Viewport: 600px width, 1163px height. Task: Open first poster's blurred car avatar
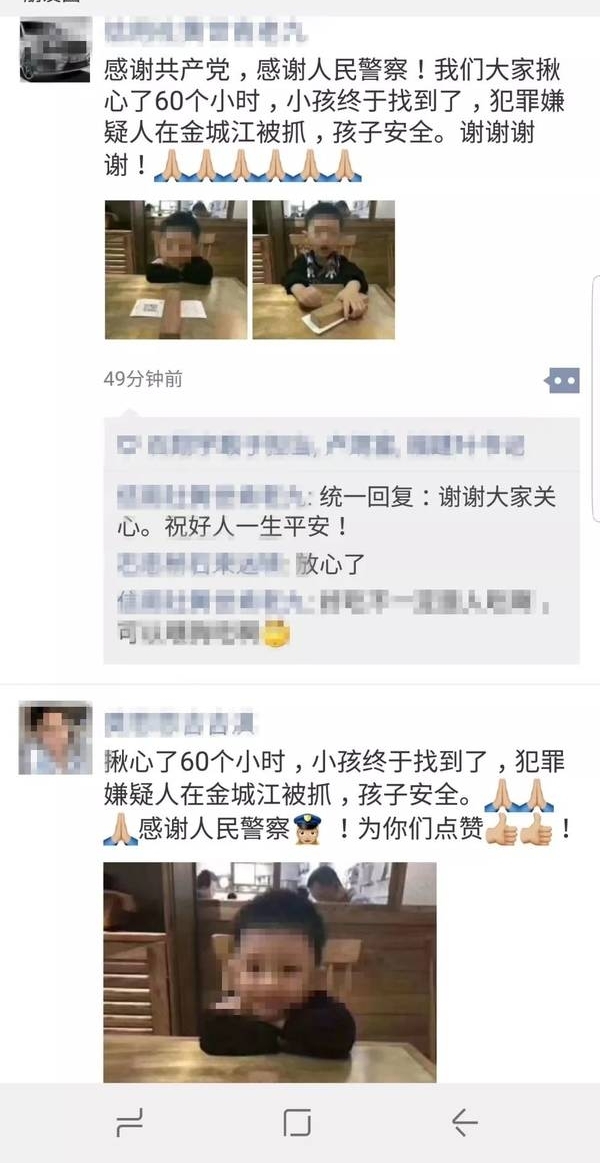(x=55, y=49)
